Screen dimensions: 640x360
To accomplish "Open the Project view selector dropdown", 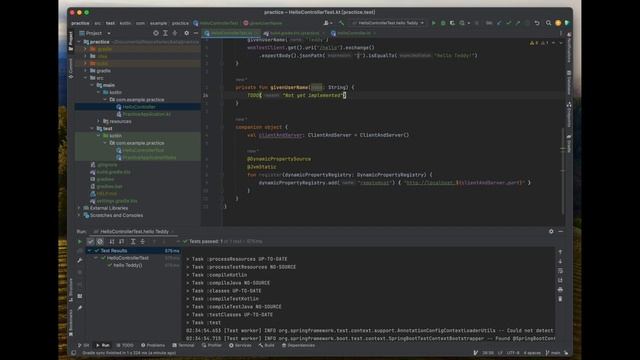I will (x=95, y=33).
